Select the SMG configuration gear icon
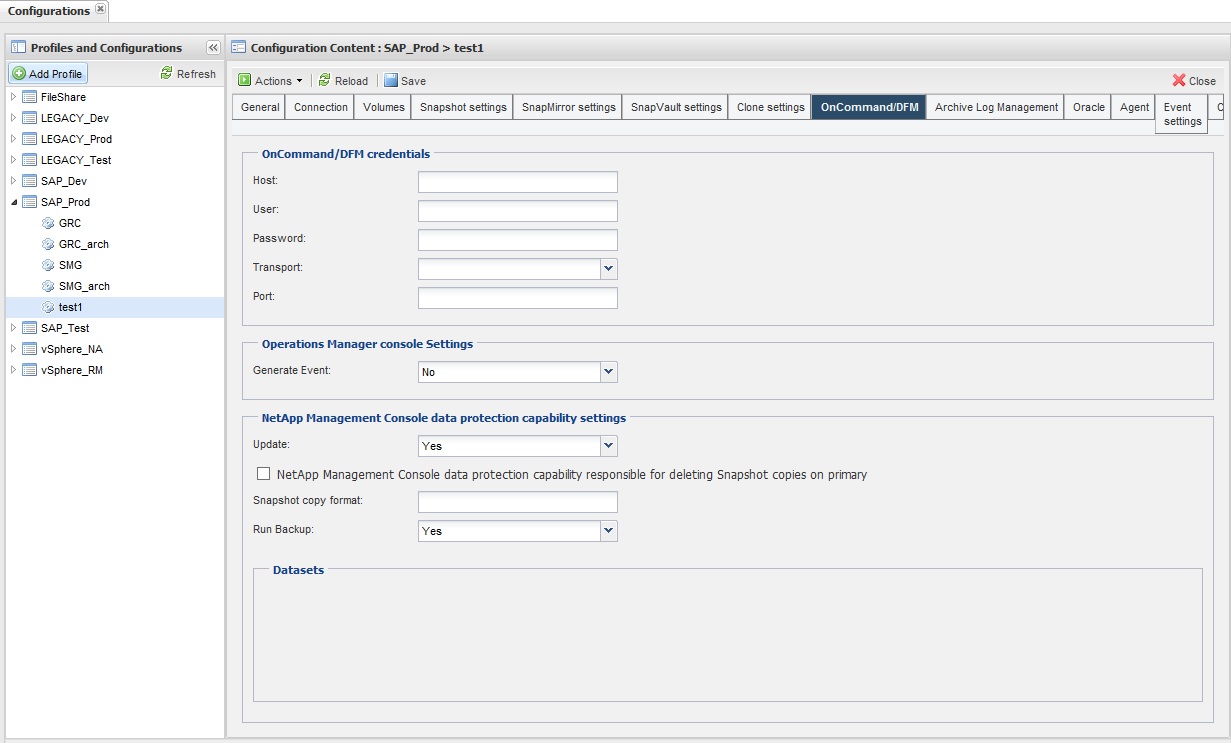The width and height of the screenshot is (1231, 743). click(x=48, y=265)
